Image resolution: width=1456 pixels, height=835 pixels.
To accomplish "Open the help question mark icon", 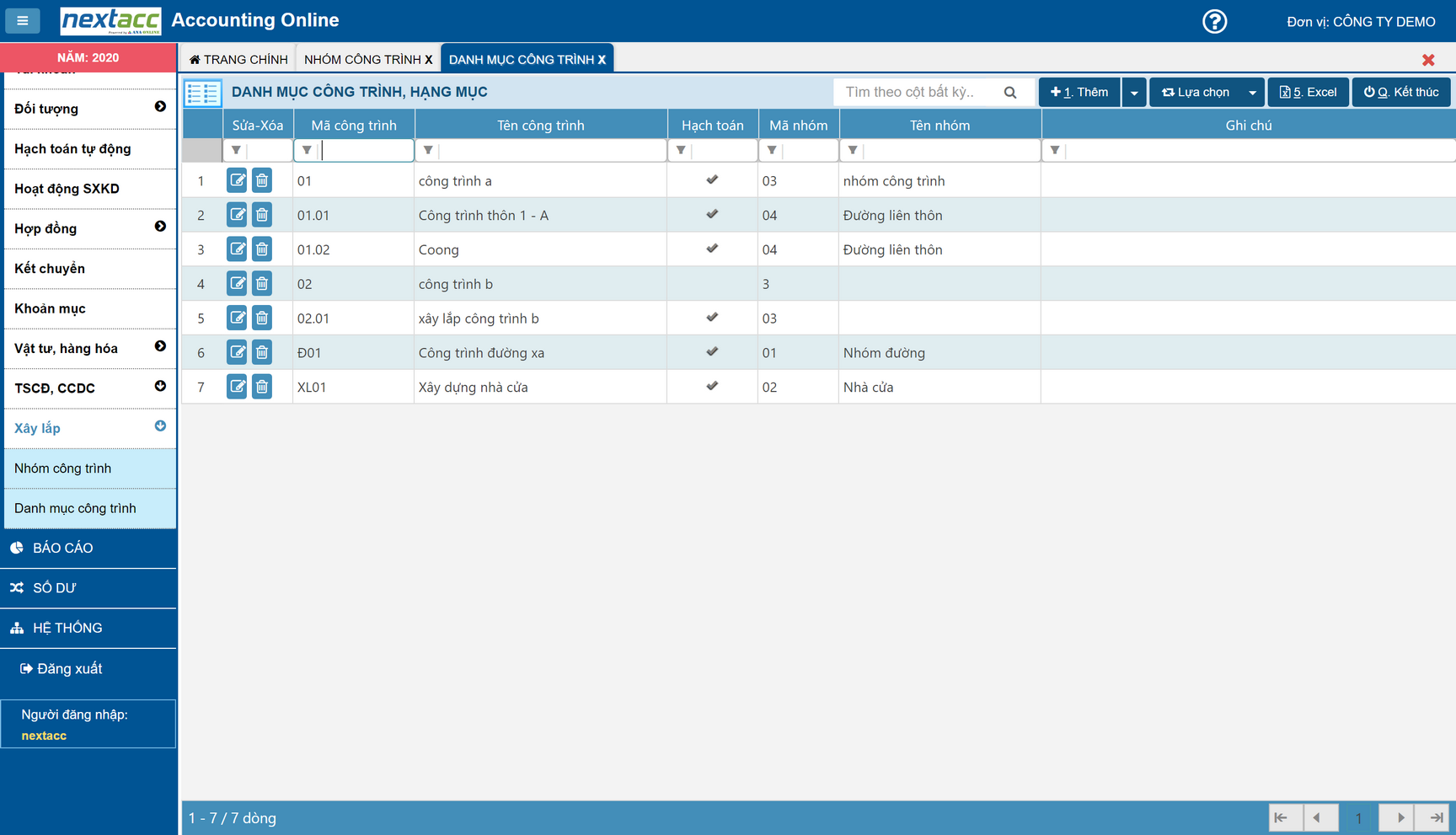I will [1214, 21].
